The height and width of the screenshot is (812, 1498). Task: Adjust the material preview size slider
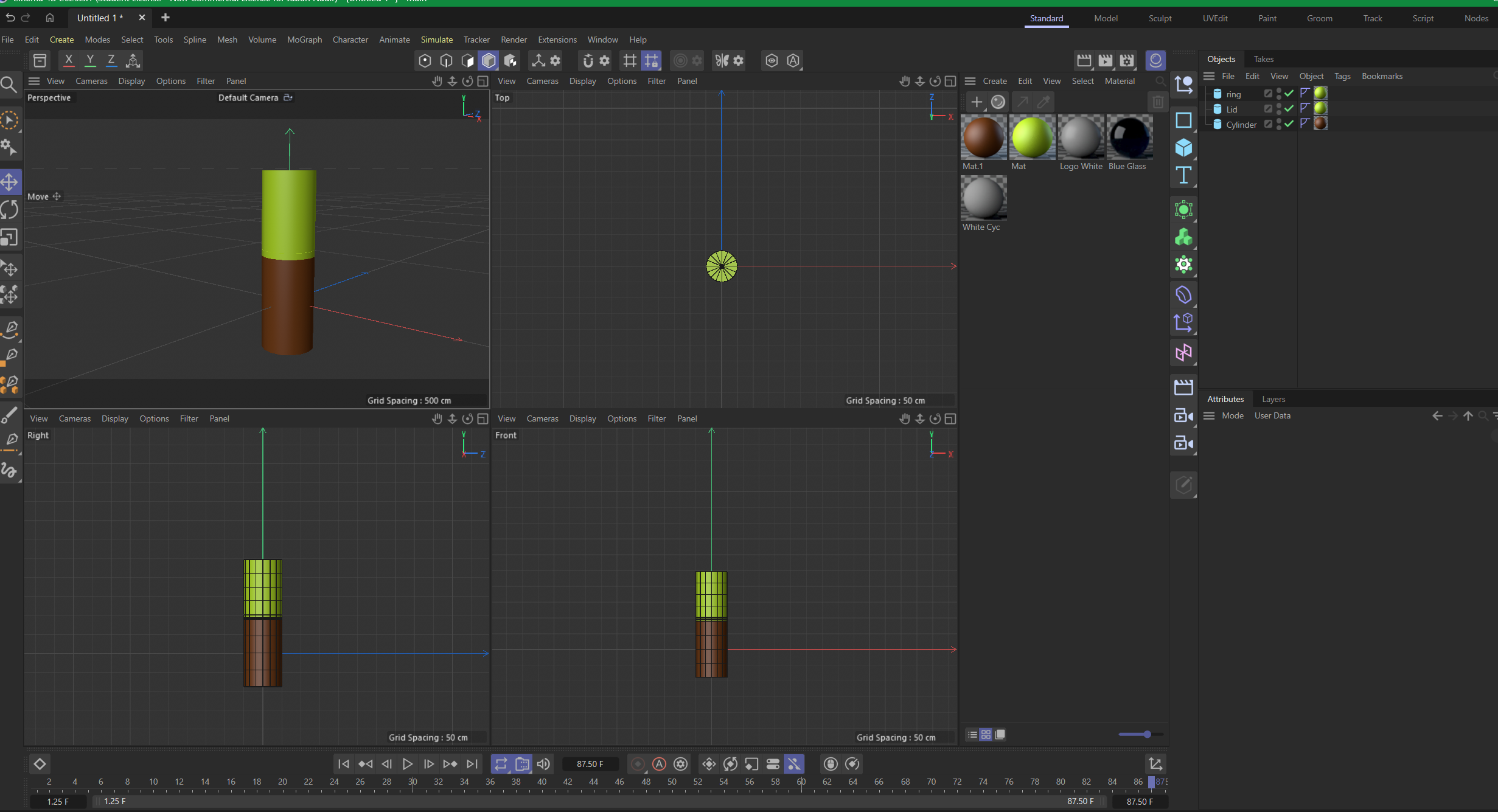[x=1146, y=734]
